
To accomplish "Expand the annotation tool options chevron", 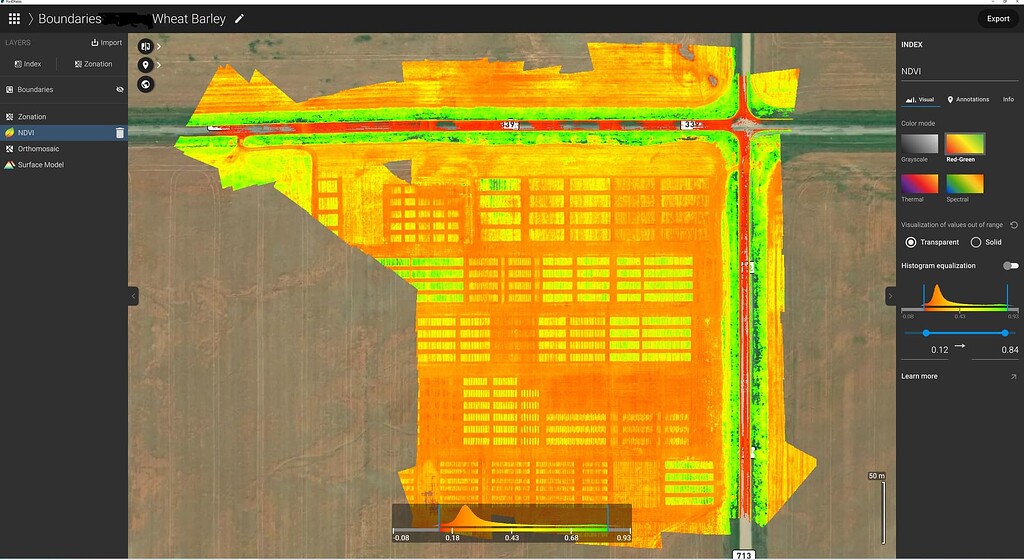I will click(x=159, y=65).
